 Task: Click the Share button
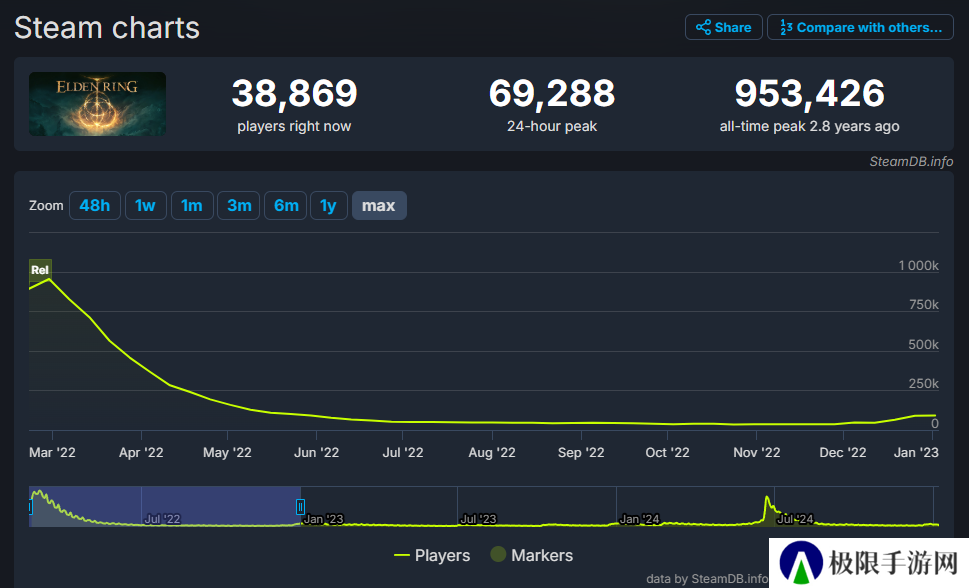tap(724, 27)
